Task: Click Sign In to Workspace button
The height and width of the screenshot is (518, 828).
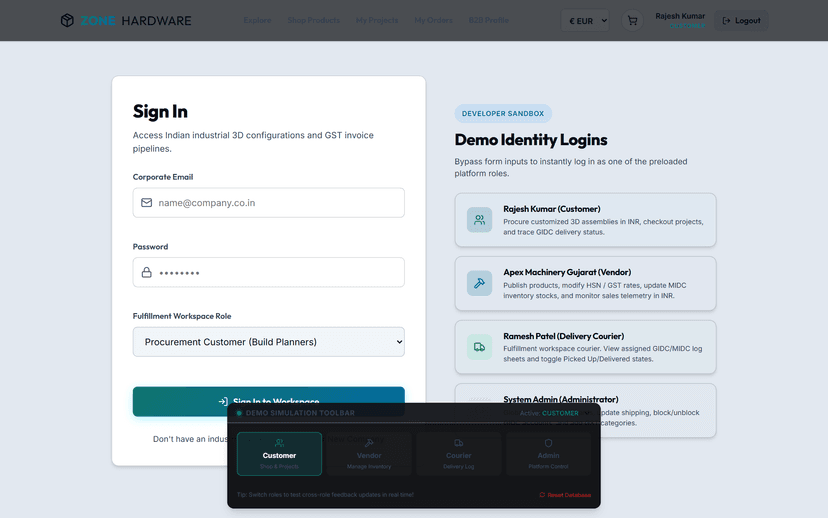Action: click(x=269, y=401)
